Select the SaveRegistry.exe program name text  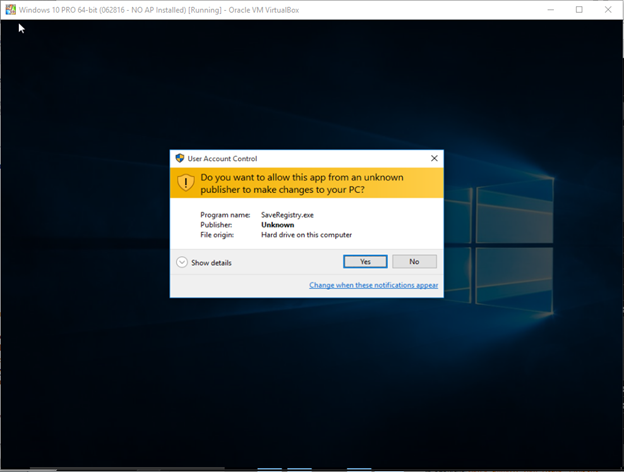(x=288, y=215)
